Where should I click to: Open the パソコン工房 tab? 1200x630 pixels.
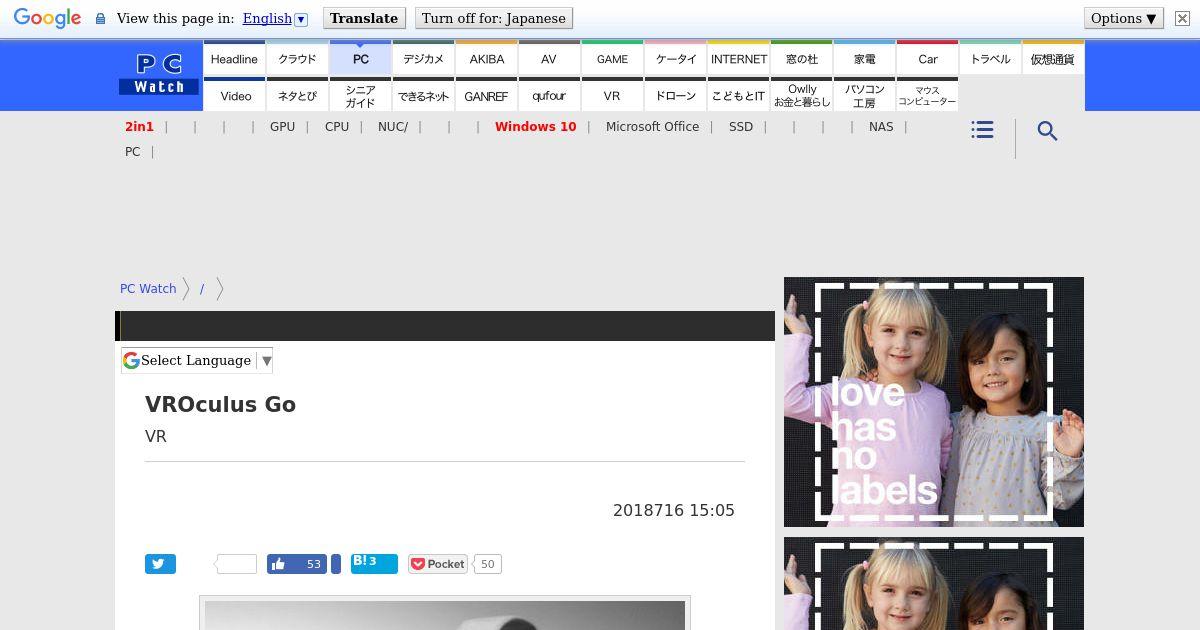[x=864, y=95]
